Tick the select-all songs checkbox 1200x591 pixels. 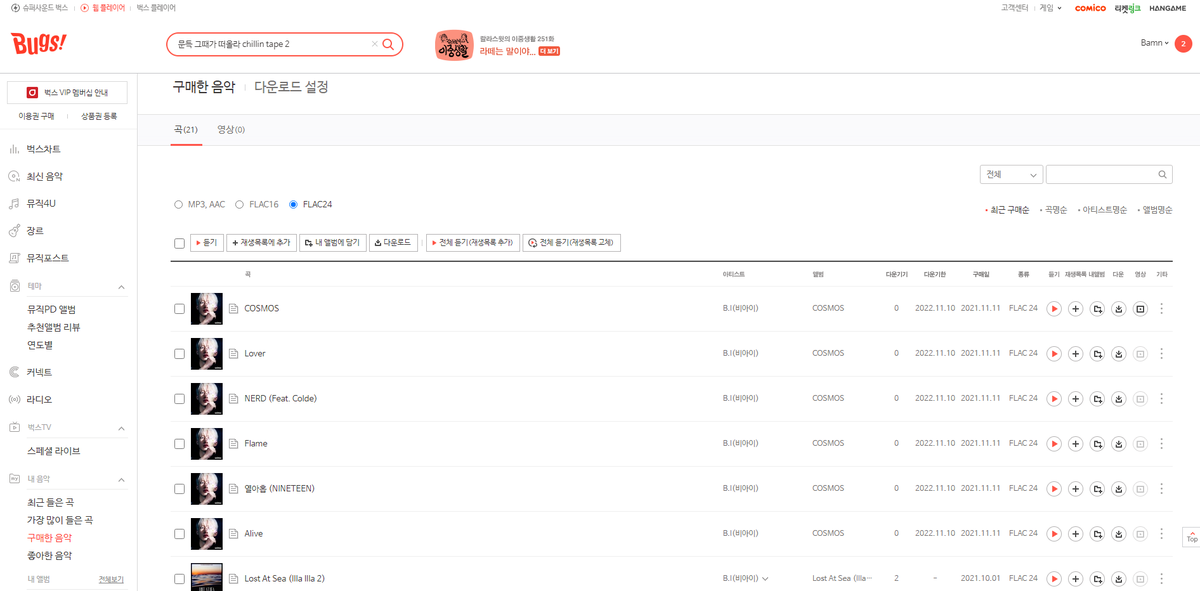pyautogui.click(x=179, y=243)
